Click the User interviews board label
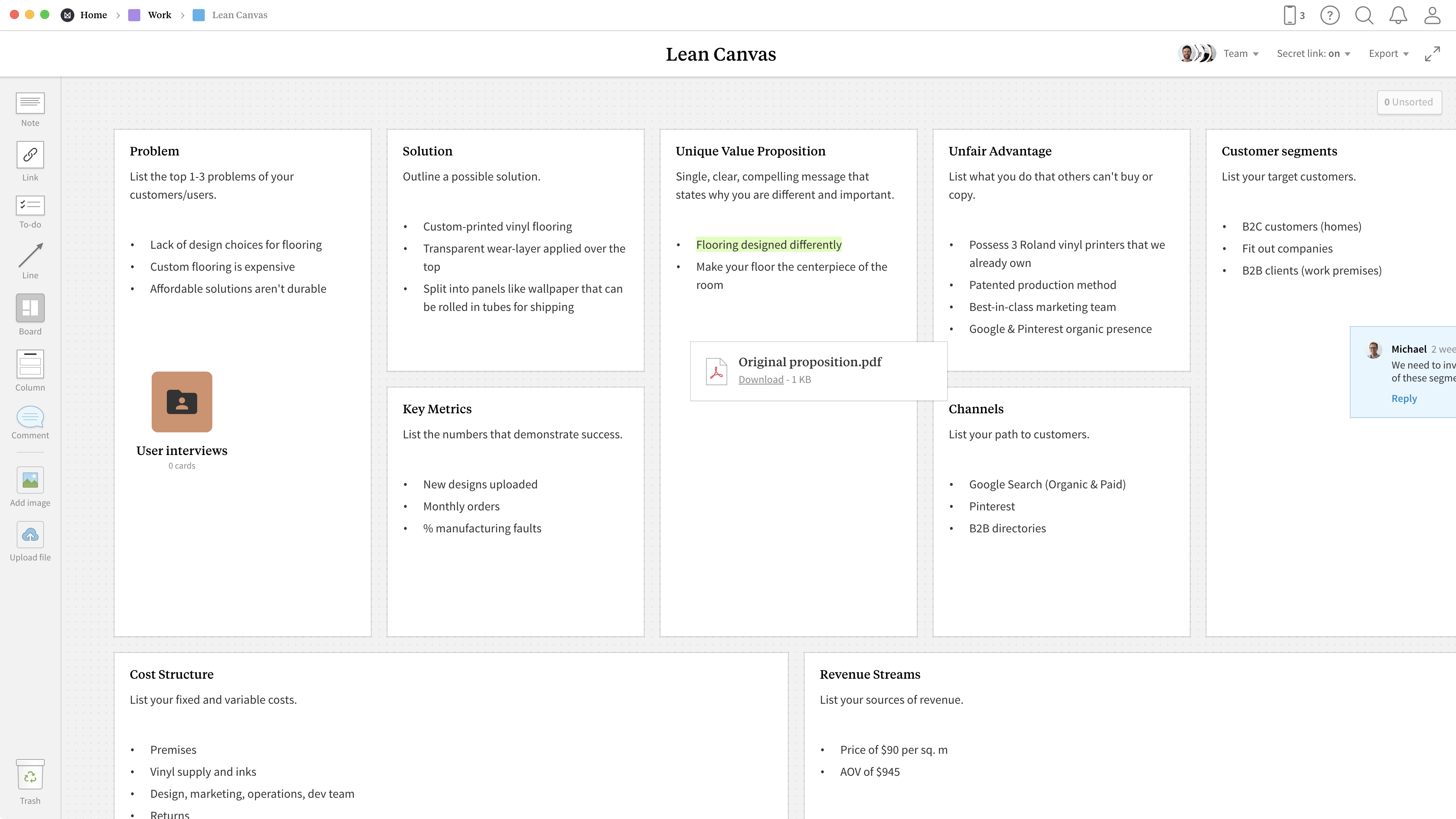1456x819 pixels. click(x=182, y=450)
